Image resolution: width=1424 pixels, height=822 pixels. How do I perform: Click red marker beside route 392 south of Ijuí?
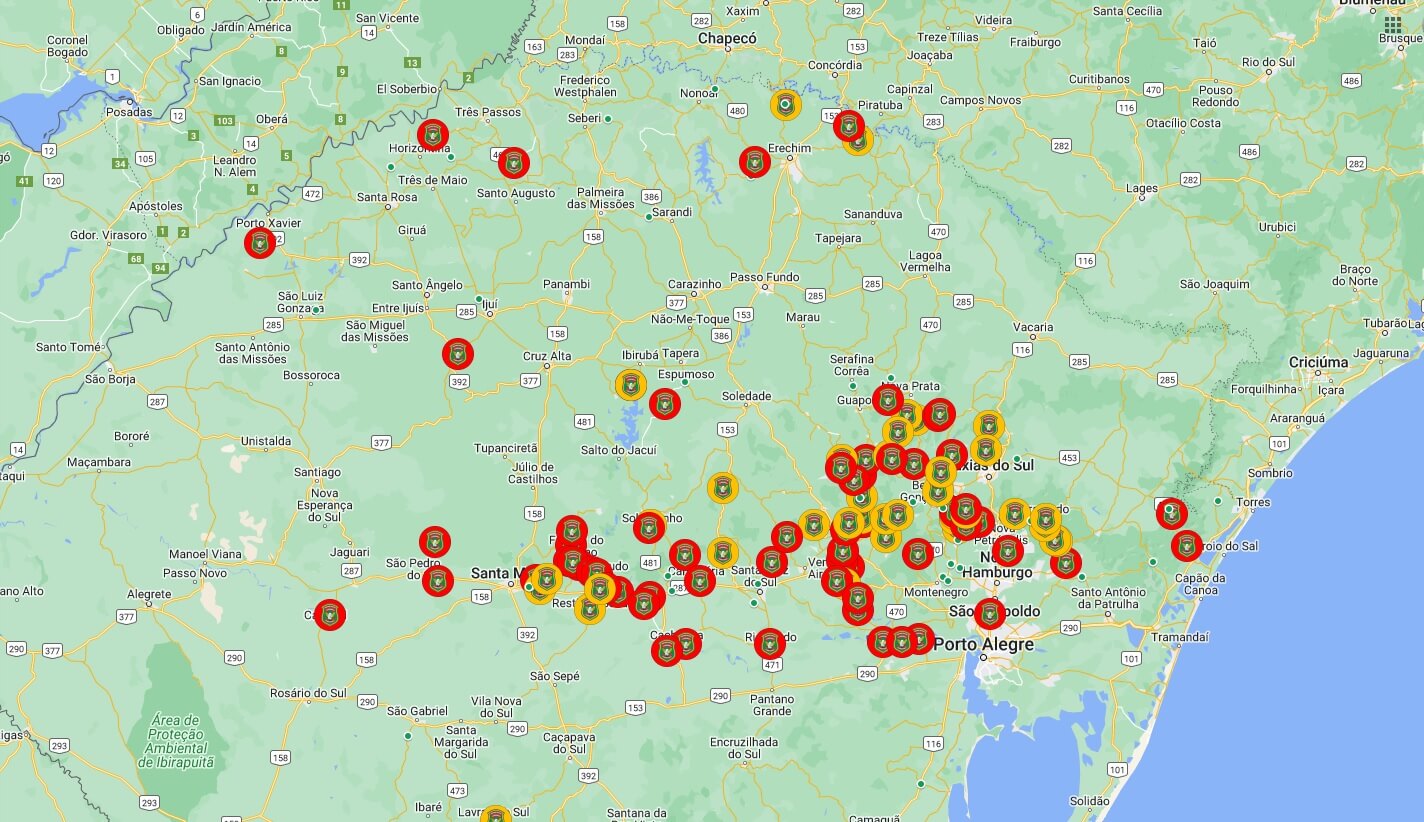[458, 354]
